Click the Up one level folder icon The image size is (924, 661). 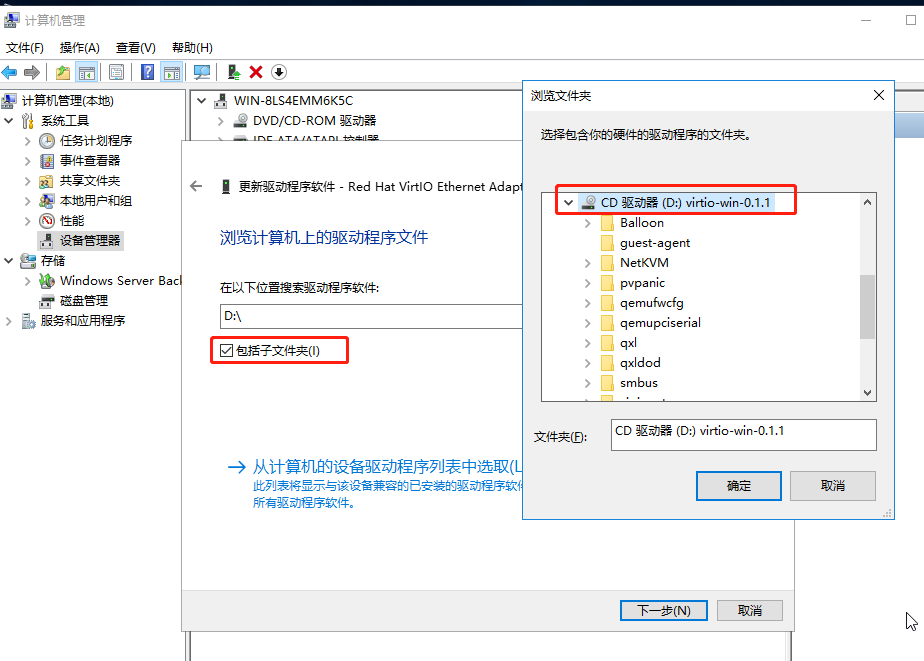pos(63,72)
